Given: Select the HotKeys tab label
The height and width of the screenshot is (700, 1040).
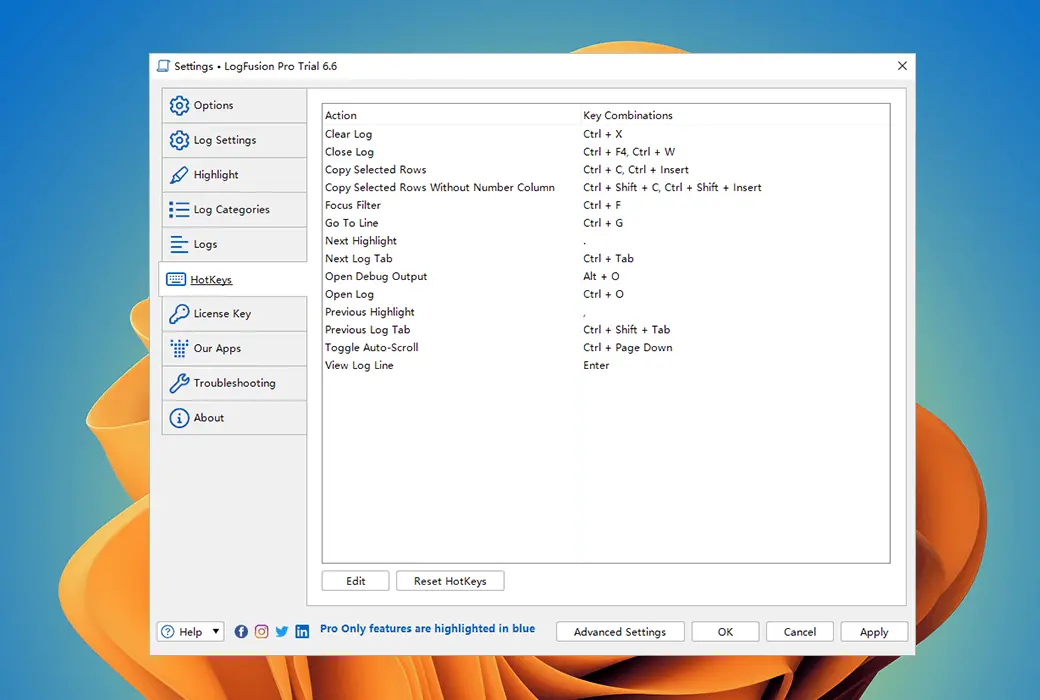Looking at the screenshot, I should (x=211, y=280).
